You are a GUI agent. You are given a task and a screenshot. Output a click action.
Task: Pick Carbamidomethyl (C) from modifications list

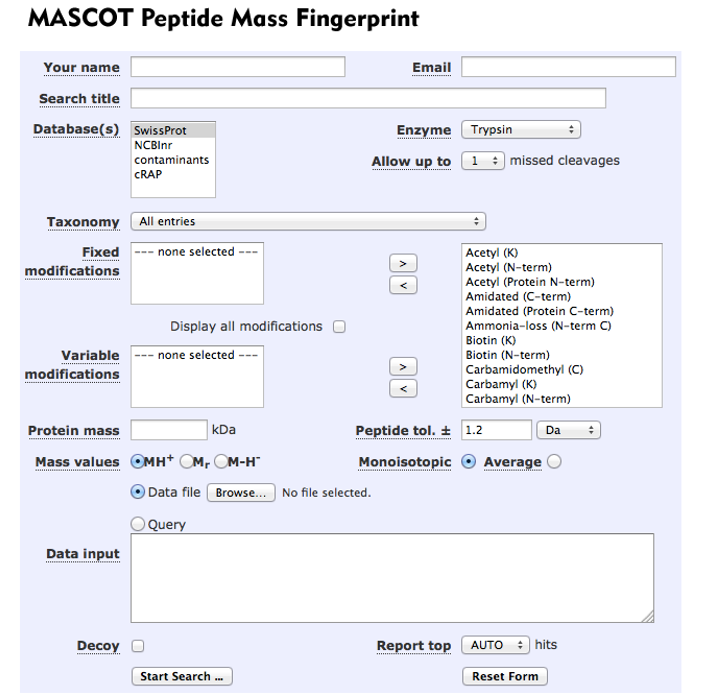(x=524, y=369)
